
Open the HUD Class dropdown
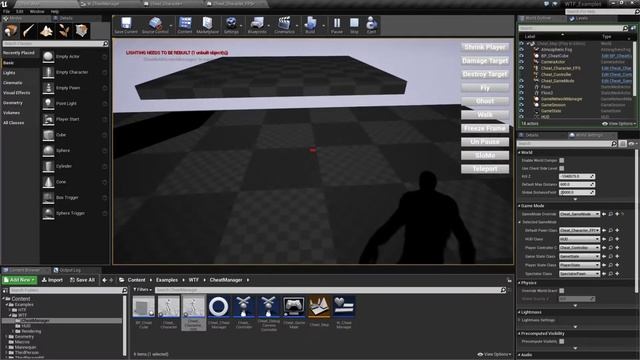pyautogui.click(x=579, y=239)
